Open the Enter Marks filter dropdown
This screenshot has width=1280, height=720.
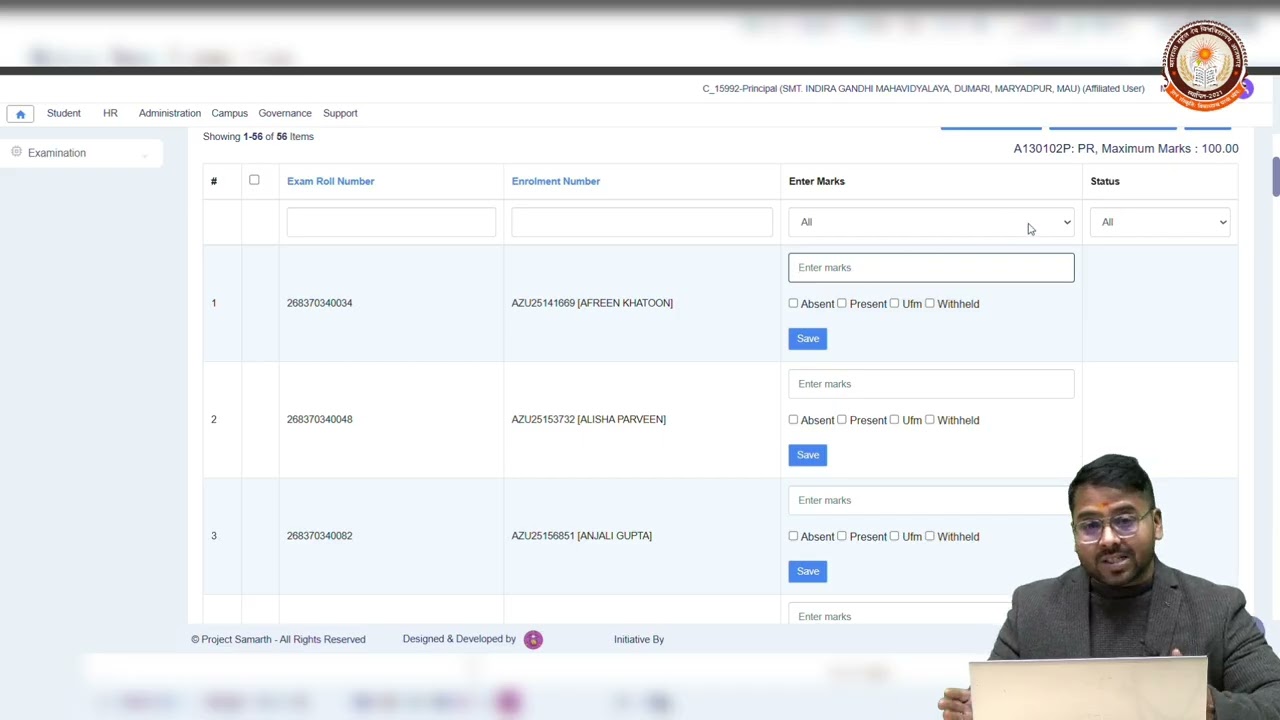click(x=931, y=222)
